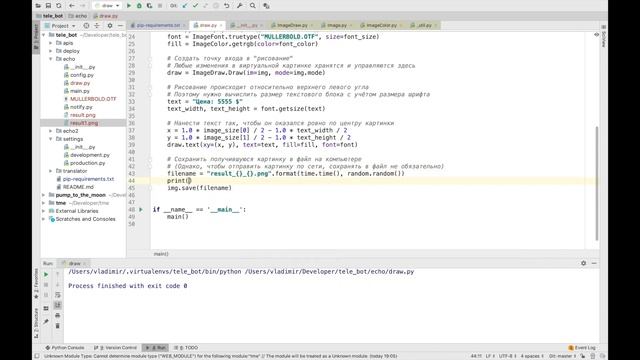Rerun 'draw' with the Run panel green play icon
This screenshot has height=360, width=640.
click(46, 275)
